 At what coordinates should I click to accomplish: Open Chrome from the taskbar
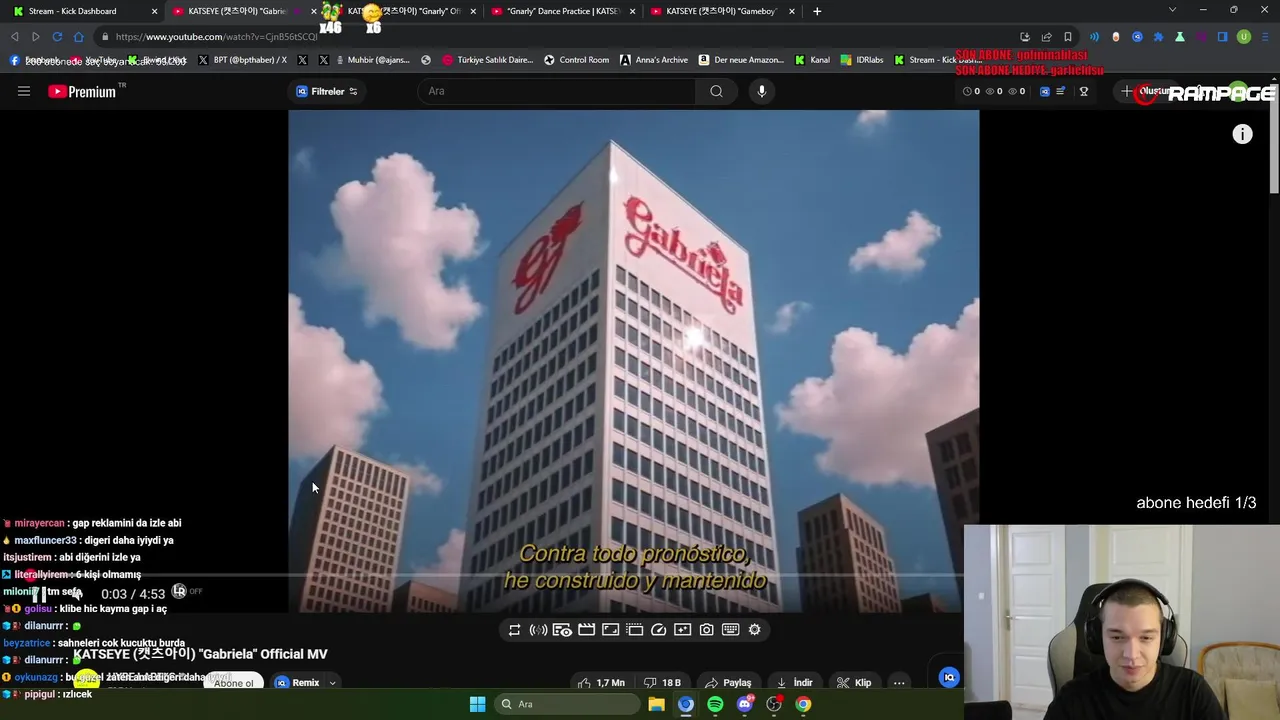coord(803,704)
